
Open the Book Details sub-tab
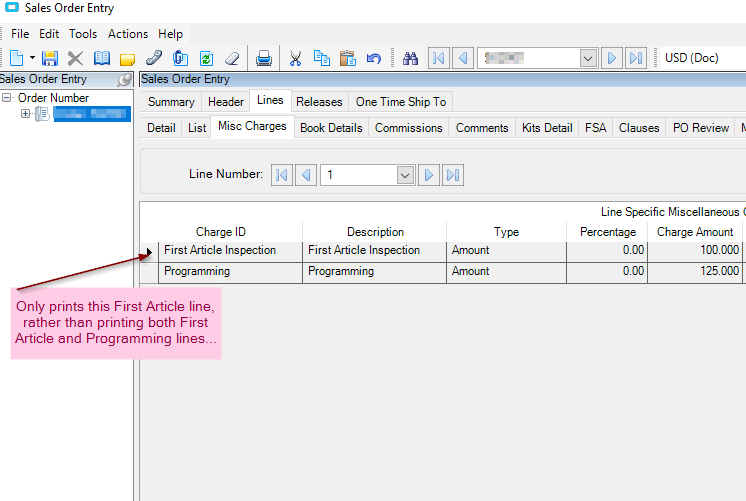click(331, 128)
